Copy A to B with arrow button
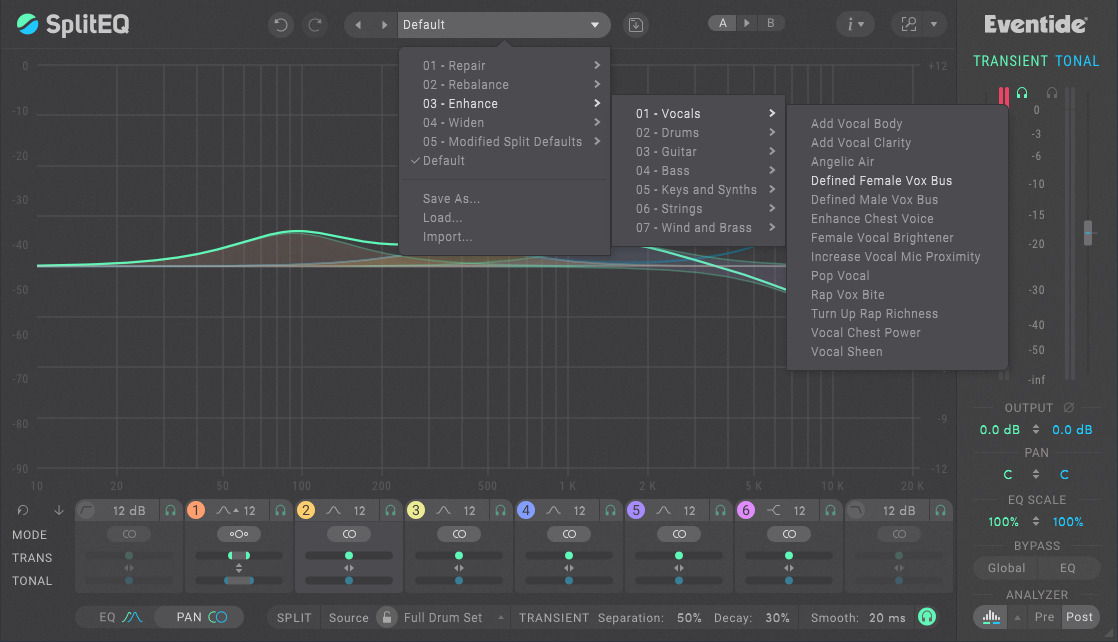Image resolution: width=1118 pixels, height=642 pixels. (747, 24)
